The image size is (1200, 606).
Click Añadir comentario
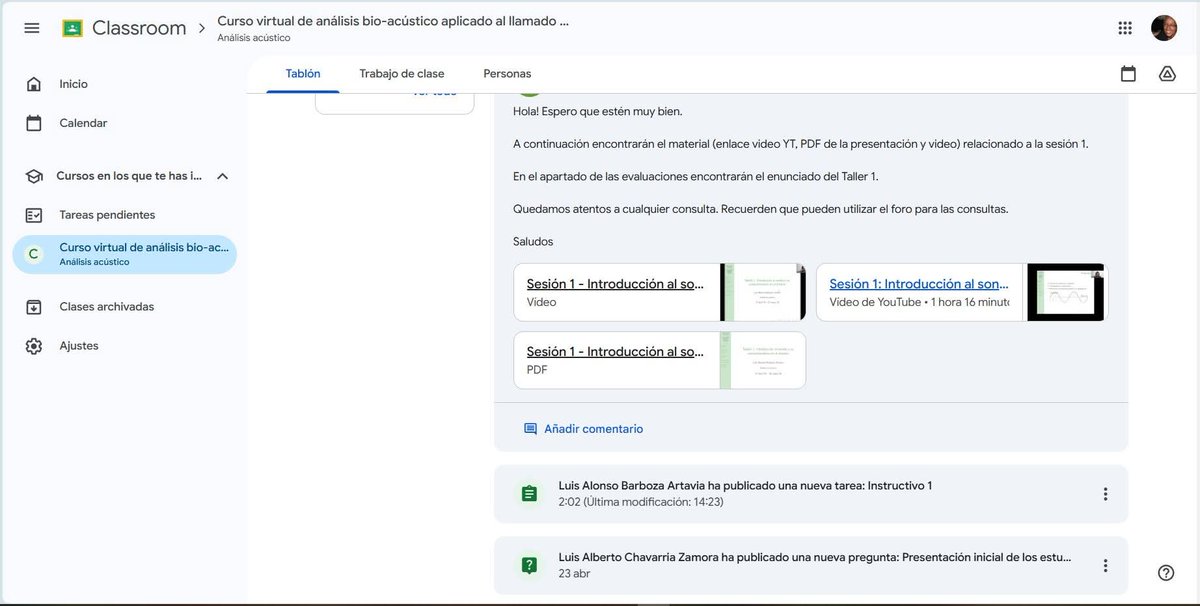click(x=593, y=429)
